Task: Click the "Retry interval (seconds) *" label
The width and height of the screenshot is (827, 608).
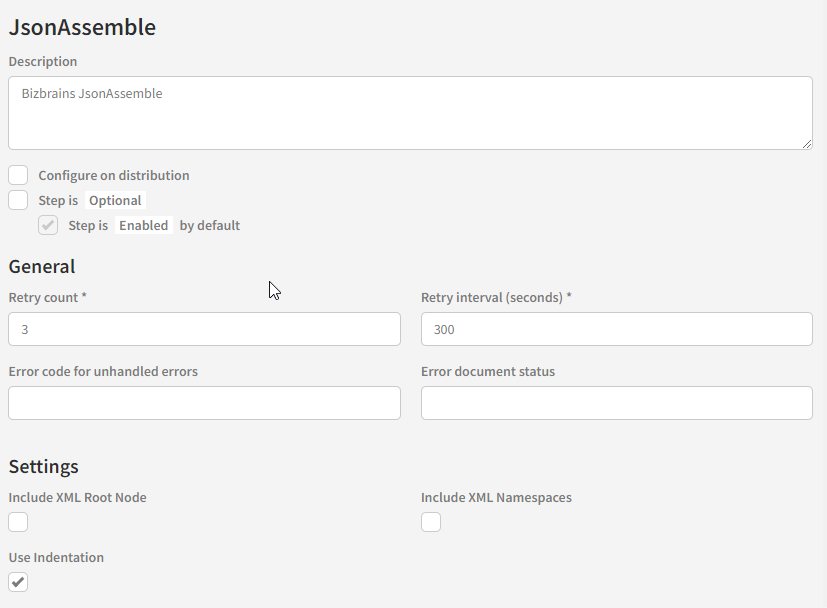Action: coord(496,297)
